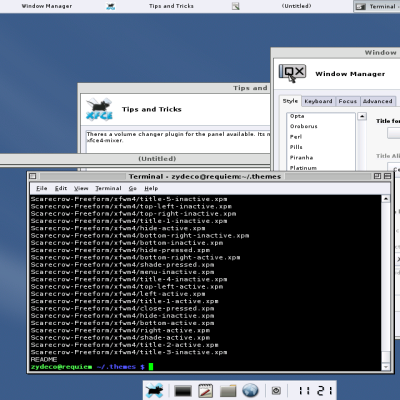
Task: Open the Terminal Go menu
Action: coord(133,188)
